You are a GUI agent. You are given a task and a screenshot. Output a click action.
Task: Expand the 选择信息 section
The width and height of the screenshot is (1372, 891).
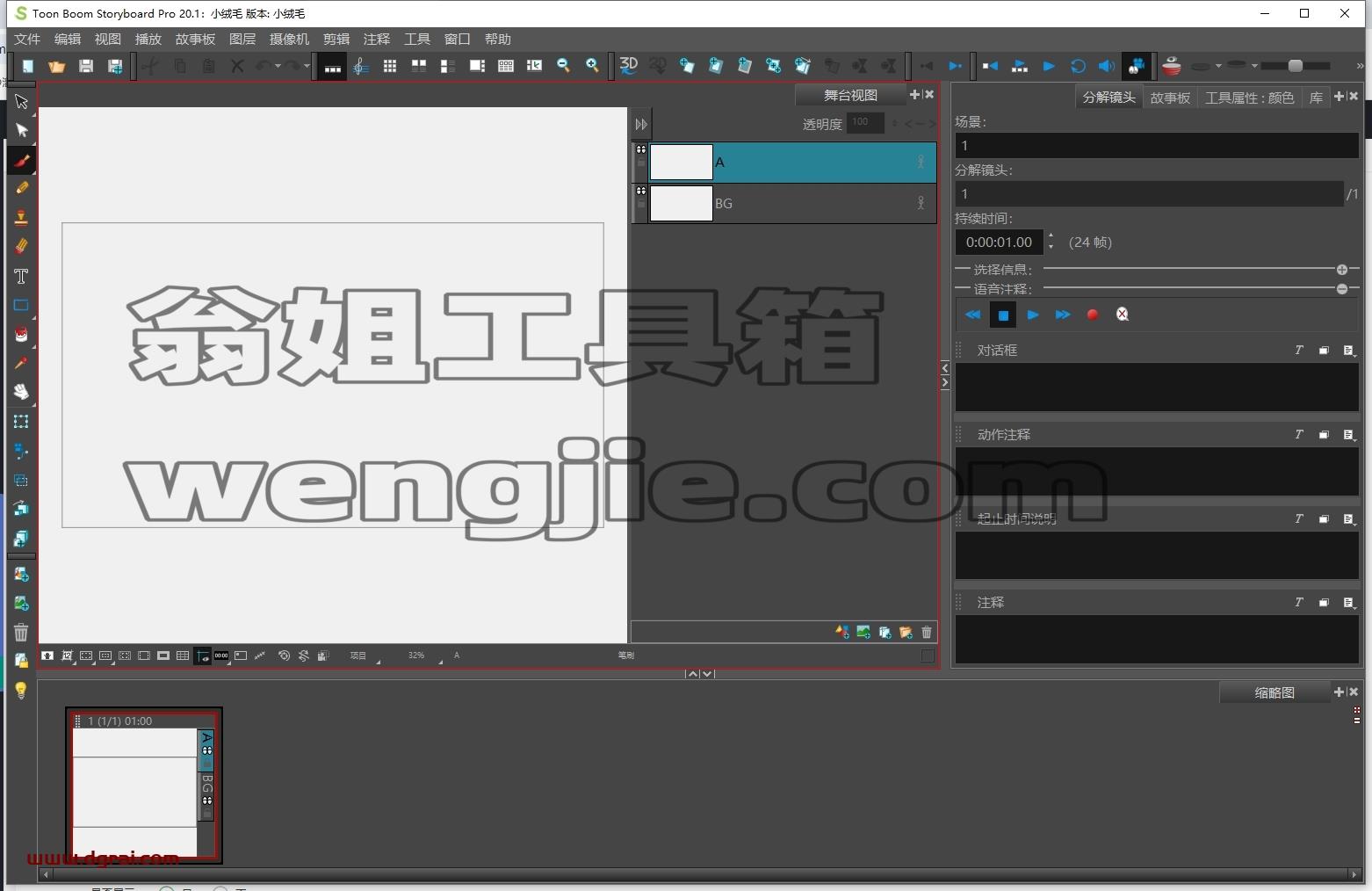pyautogui.click(x=1342, y=270)
